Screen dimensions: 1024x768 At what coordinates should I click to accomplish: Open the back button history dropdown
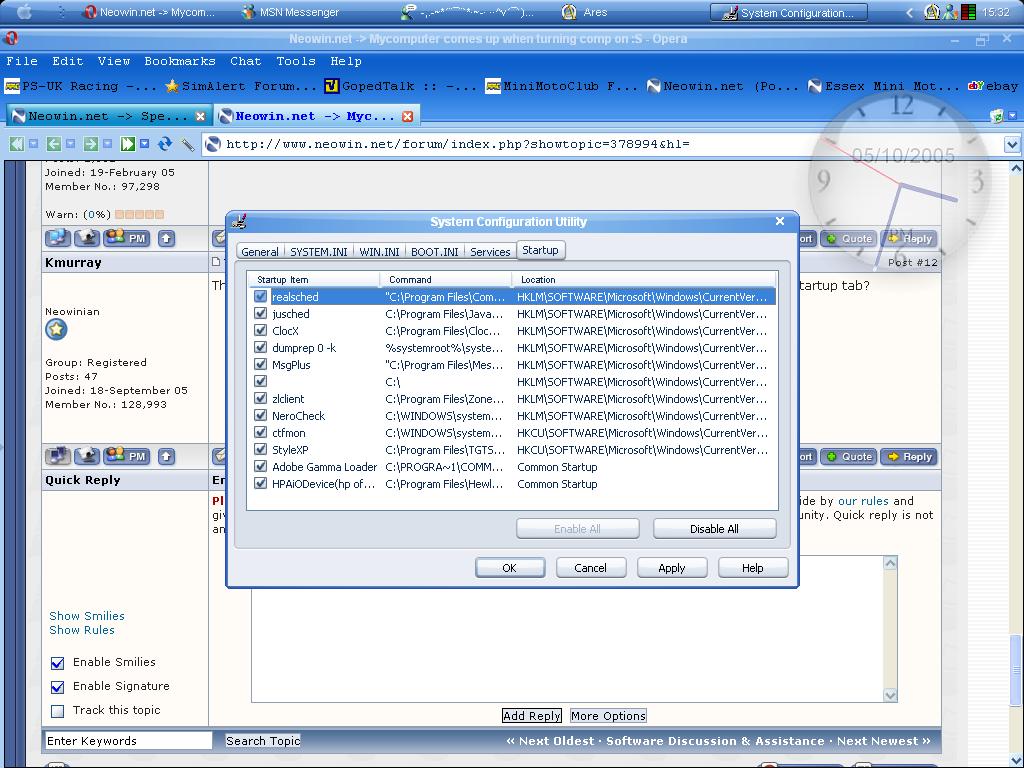pyautogui.click(x=70, y=143)
